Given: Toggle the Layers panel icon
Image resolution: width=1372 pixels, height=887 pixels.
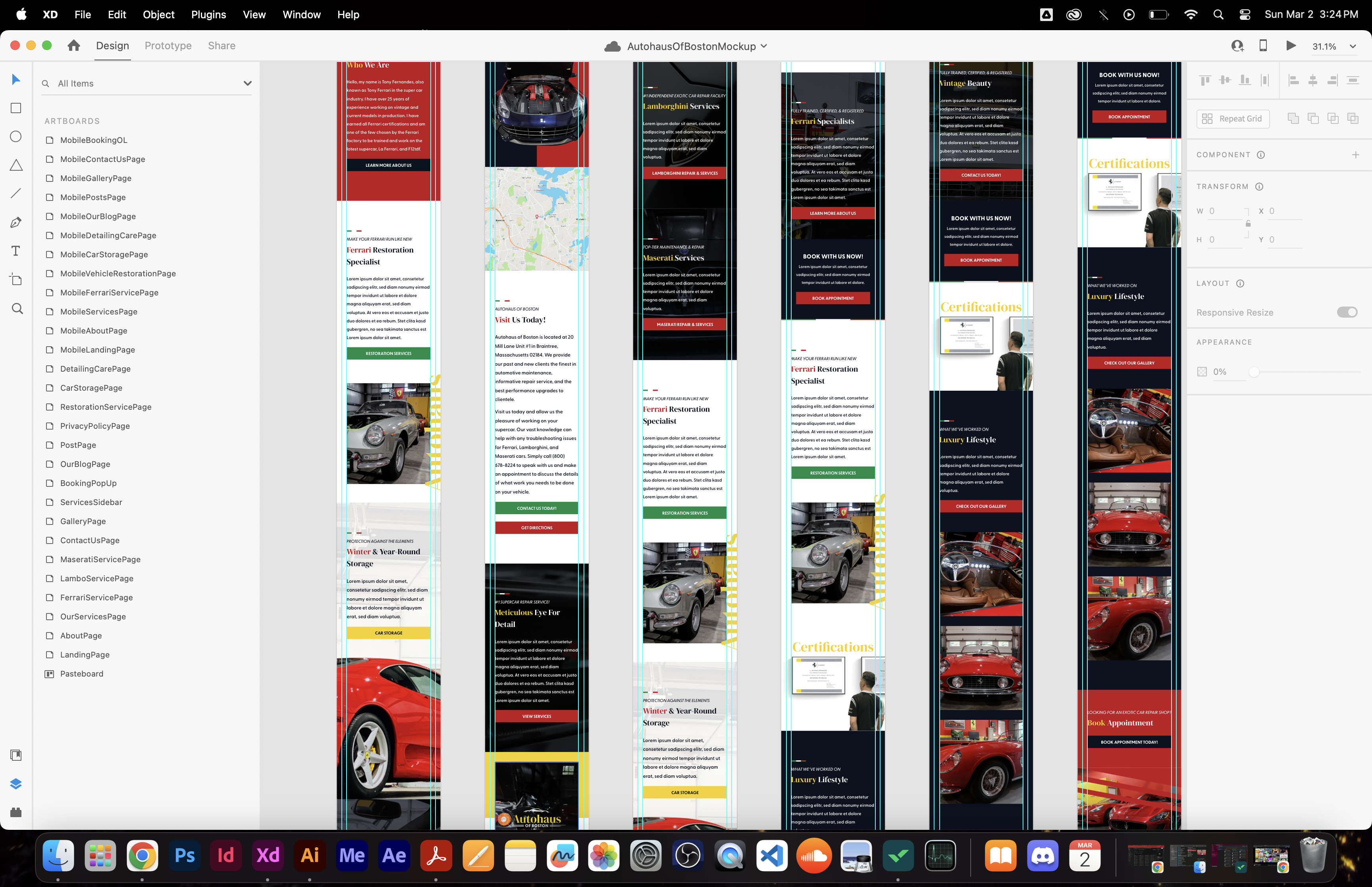Looking at the screenshot, I should [x=16, y=784].
